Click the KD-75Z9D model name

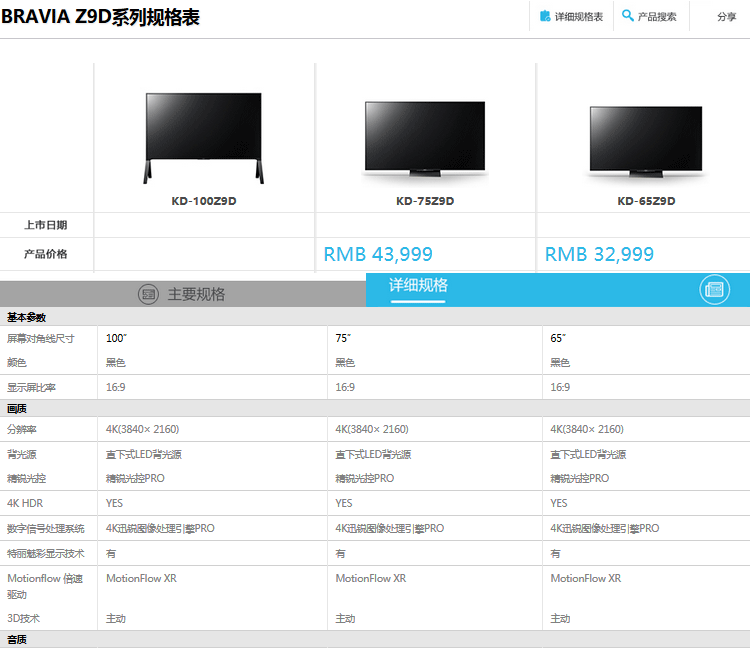tap(425, 201)
